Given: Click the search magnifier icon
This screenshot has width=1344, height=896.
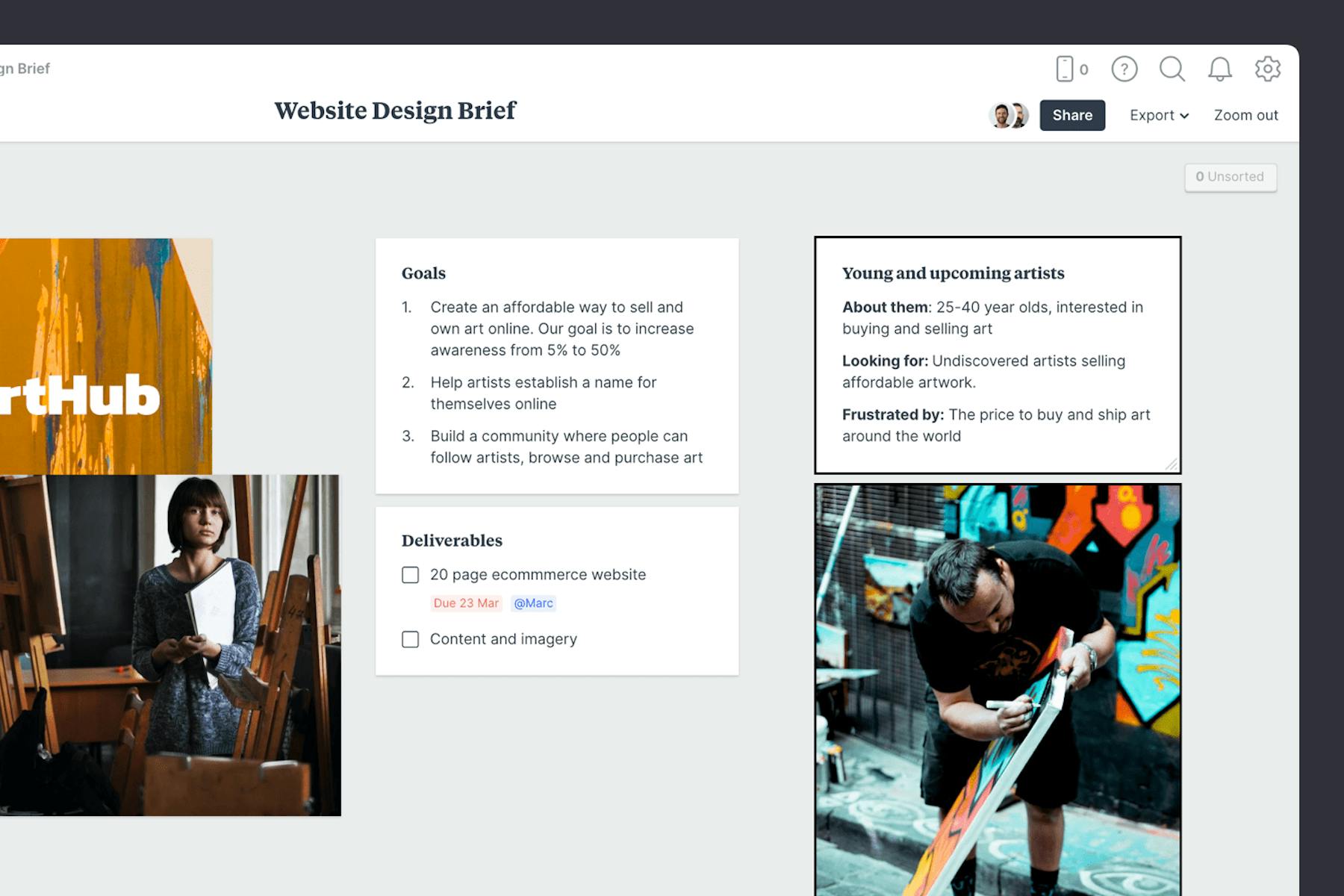Looking at the screenshot, I should pos(1172,69).
